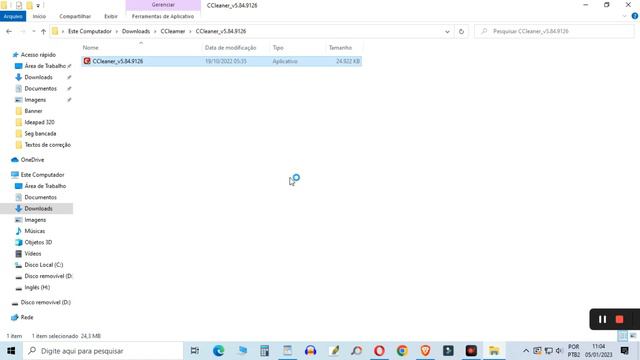Open the notification center icon
Image resolution: width=640 pixels, height=360 pixels.
624,351
